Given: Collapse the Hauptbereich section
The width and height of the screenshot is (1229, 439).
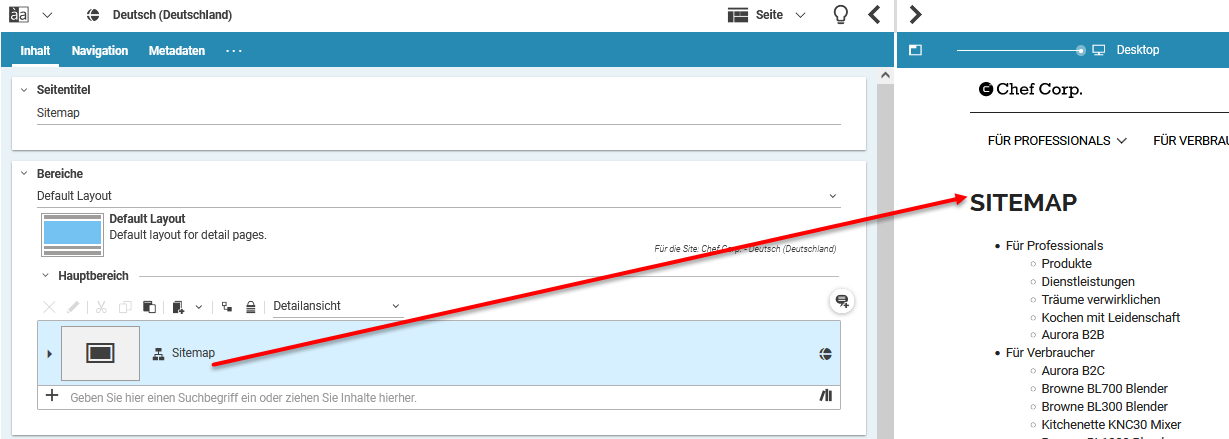Looking at the screenshot, I should point(45,275).
